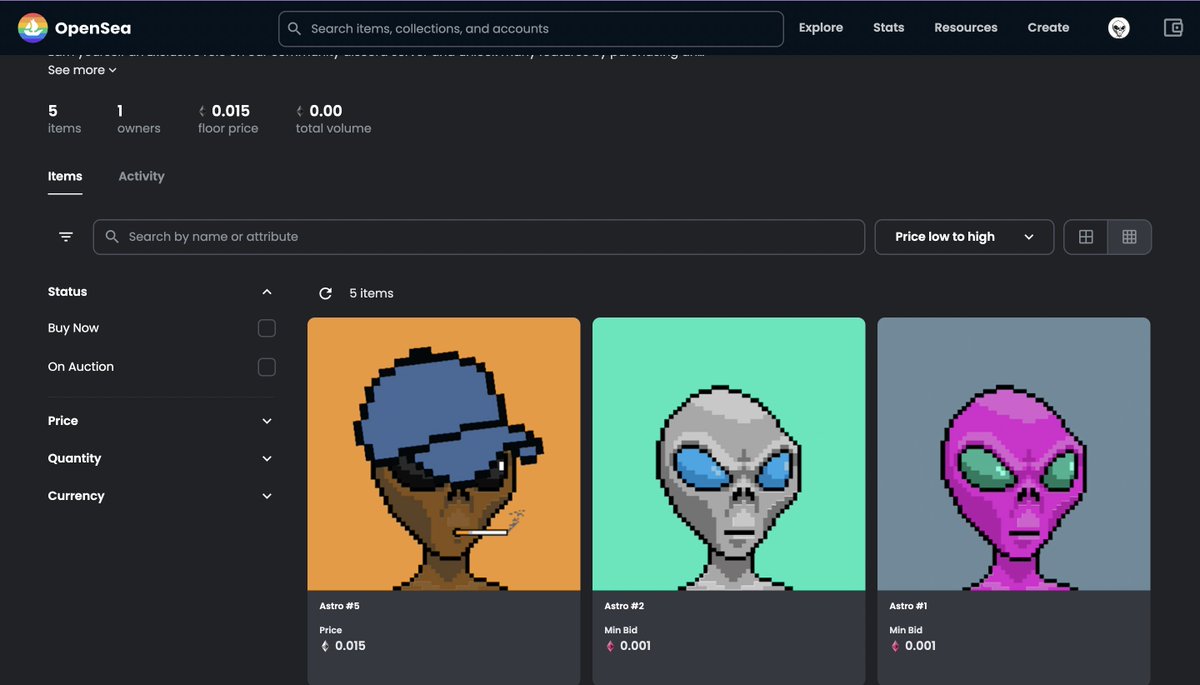Collapse the Status filter section
Image resolution: width=1200 pixels, height=685 pixels.
(267, 292)
